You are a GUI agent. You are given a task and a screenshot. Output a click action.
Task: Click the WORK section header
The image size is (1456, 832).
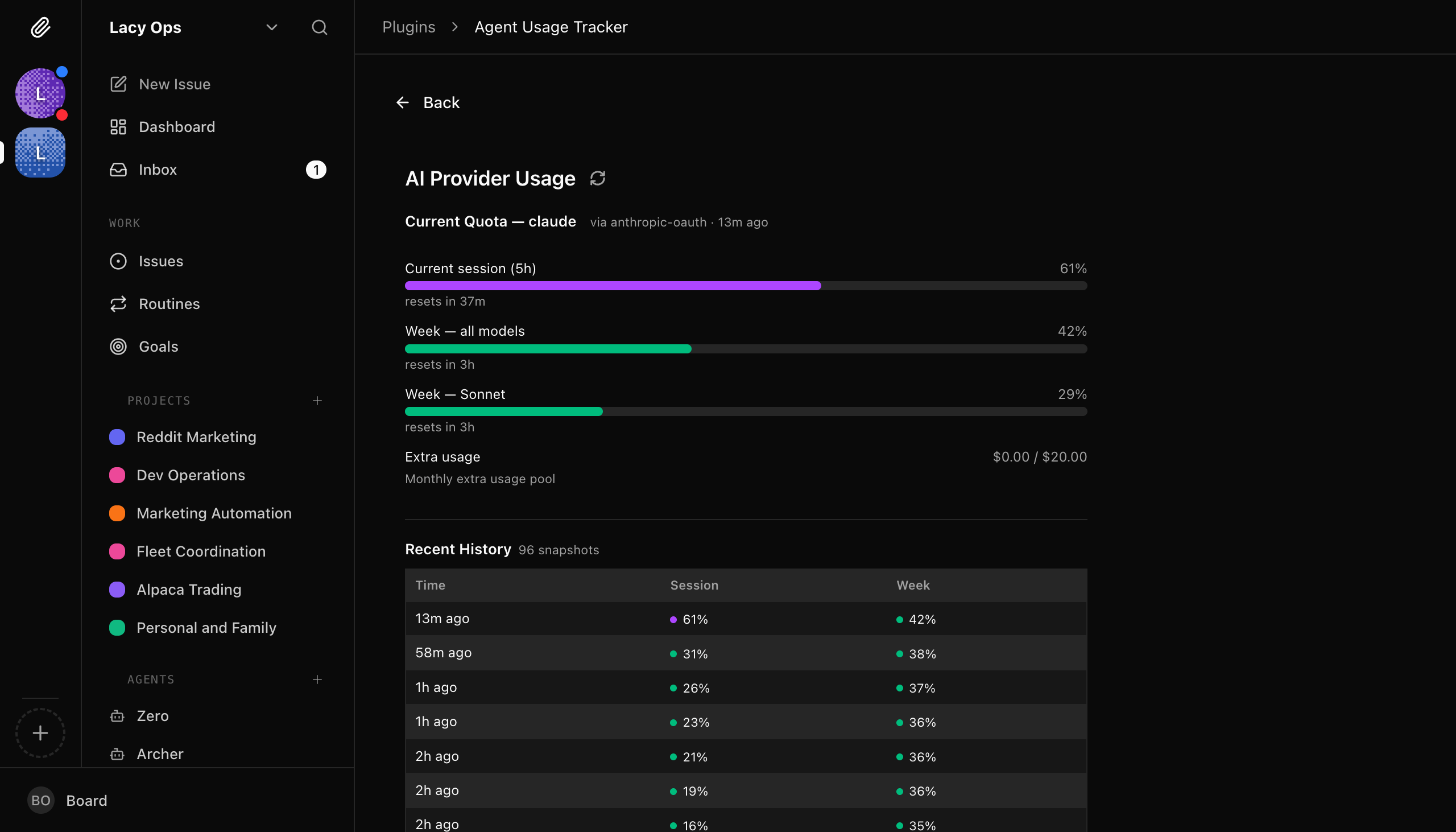click(125, 223)
